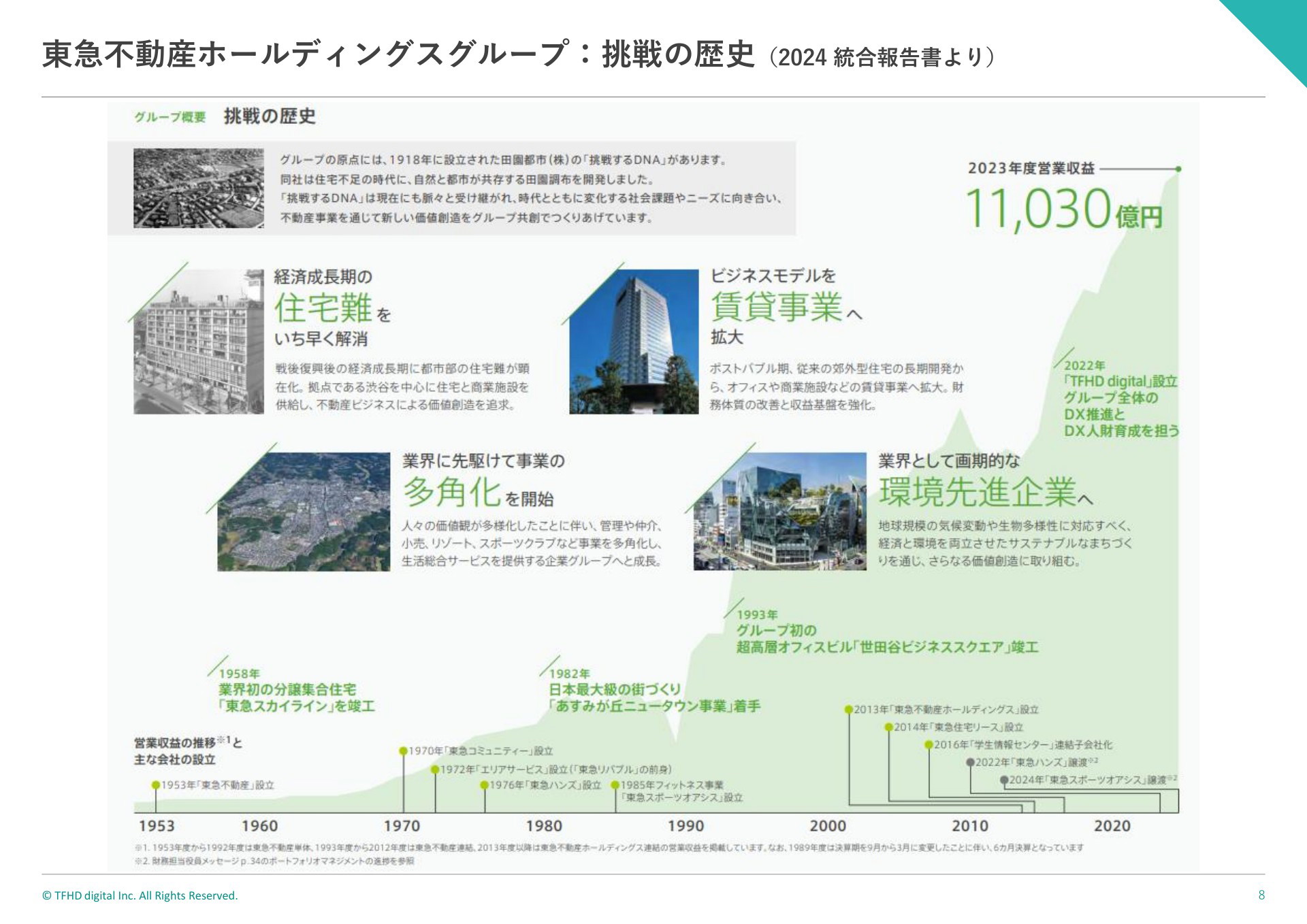Select the aerial black-and-white town photo
The width and height of the screenshot is (1307, 924).
click(198, 188)
